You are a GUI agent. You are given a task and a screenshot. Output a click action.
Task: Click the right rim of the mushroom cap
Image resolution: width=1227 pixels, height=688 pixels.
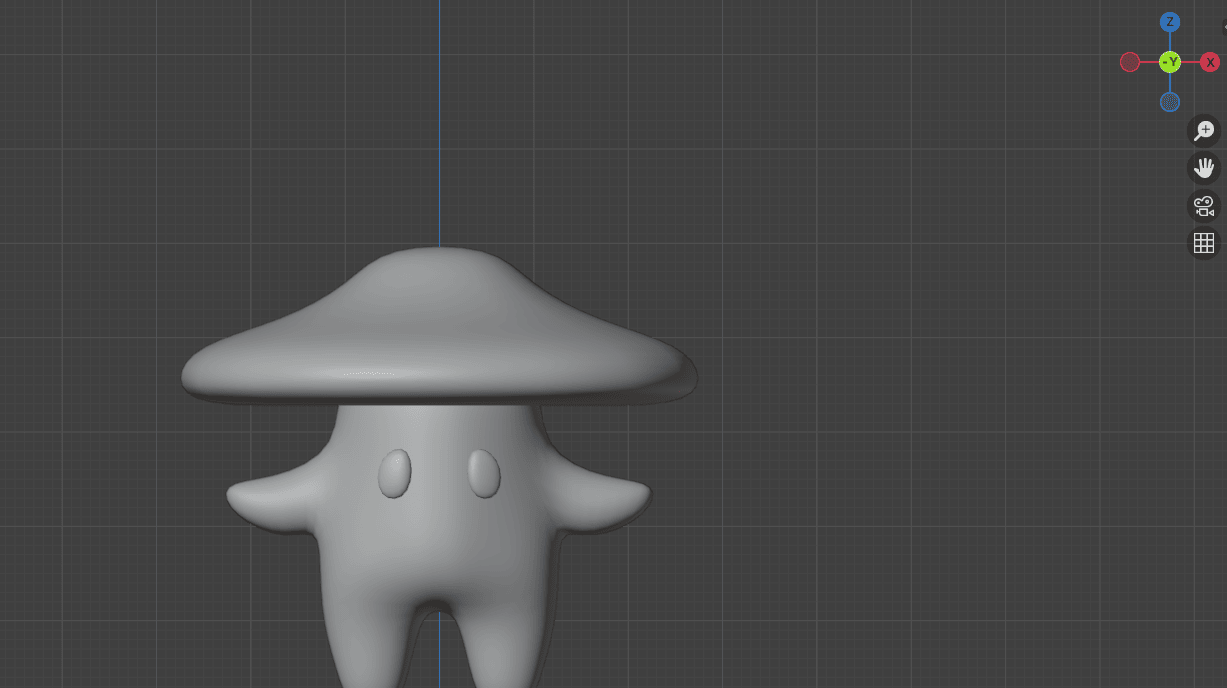click(x=670, y=375)
